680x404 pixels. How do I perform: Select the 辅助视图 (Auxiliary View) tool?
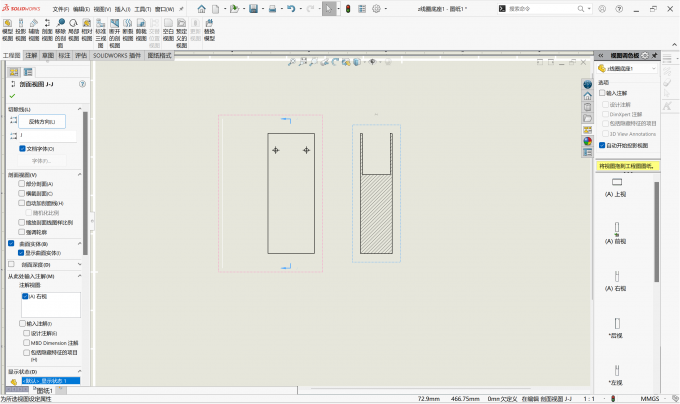34,30
